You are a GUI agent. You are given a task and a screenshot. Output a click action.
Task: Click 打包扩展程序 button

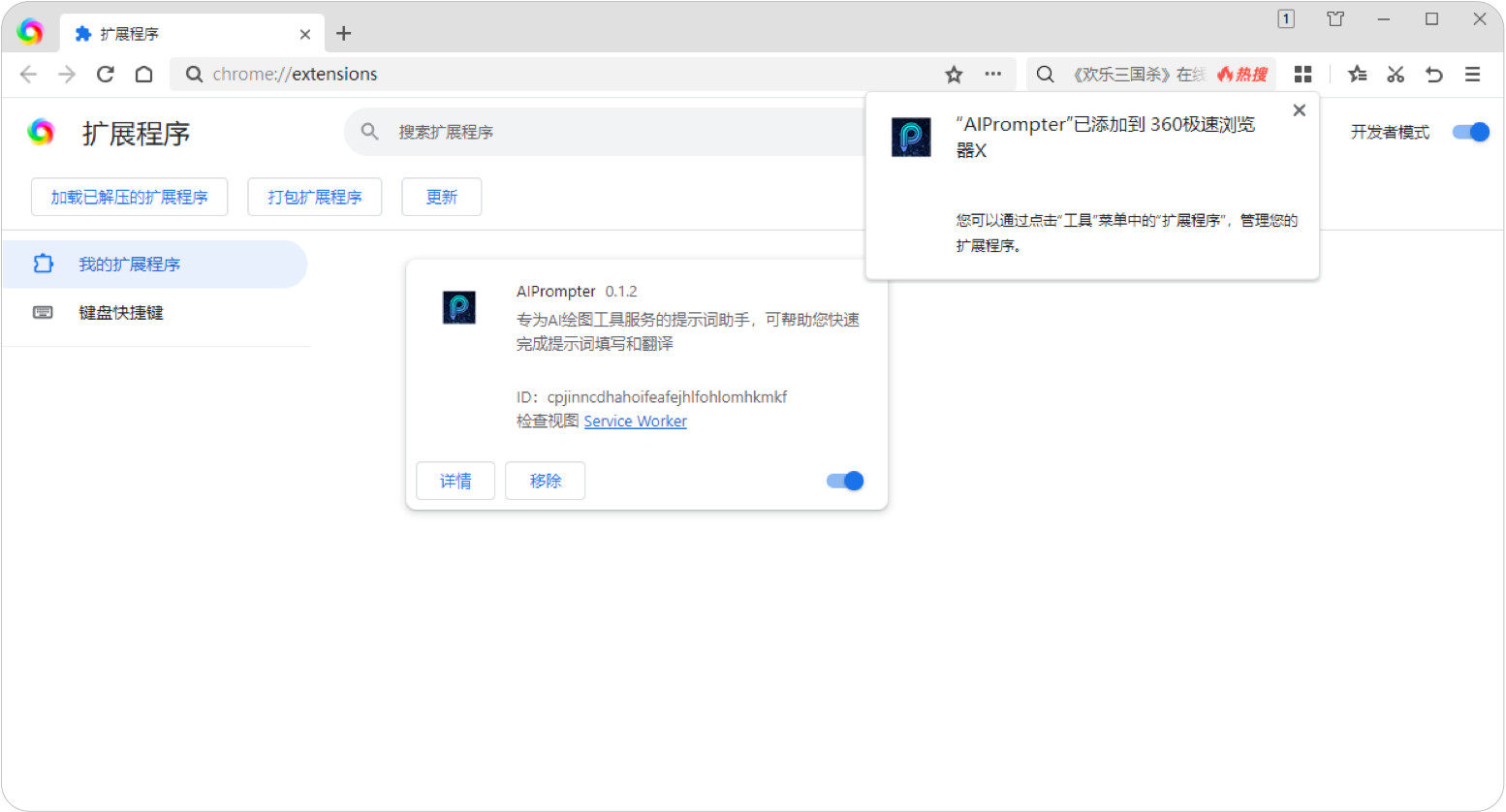[x=315, y=197]
